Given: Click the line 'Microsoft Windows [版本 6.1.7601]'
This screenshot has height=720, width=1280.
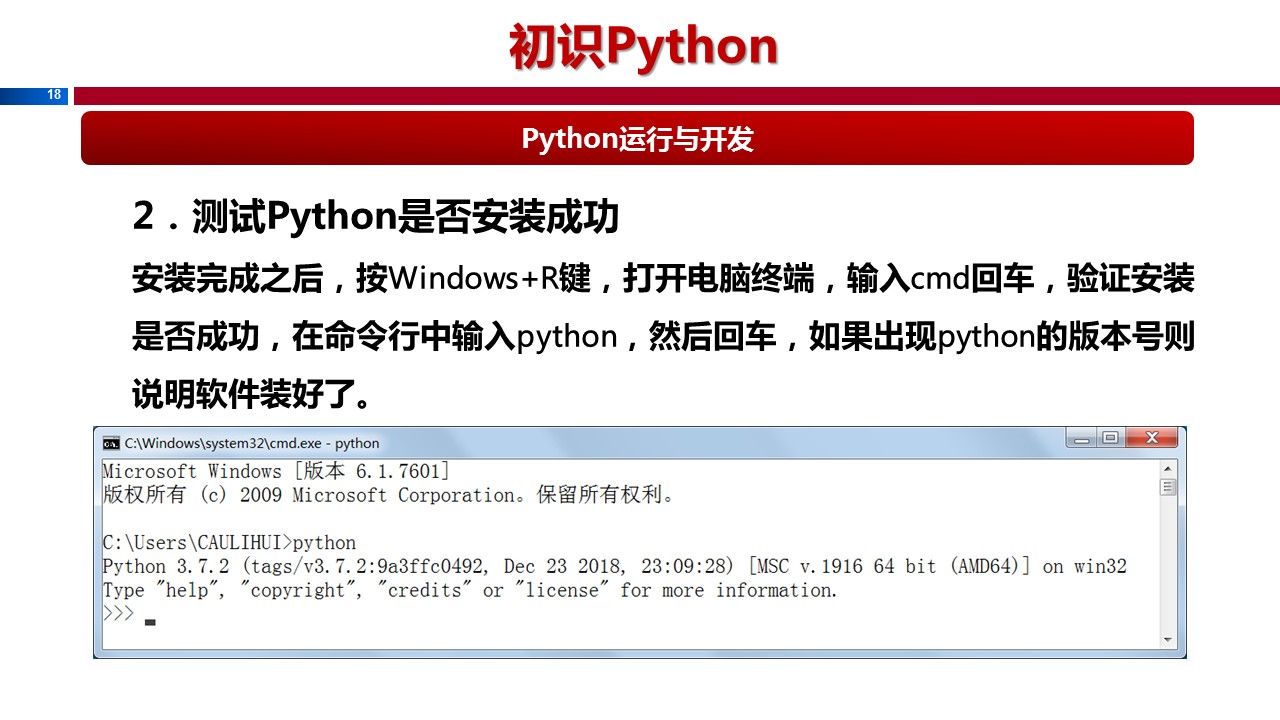Looking at the screenshot, I should point(276,471).
